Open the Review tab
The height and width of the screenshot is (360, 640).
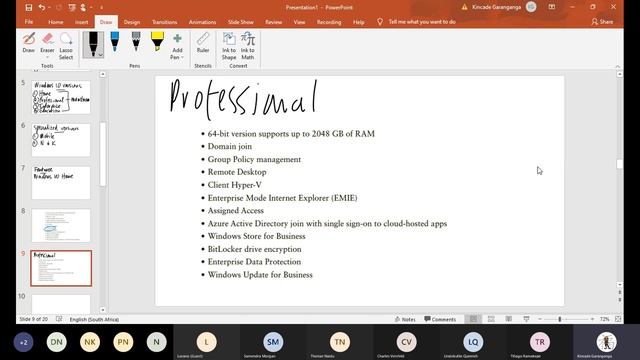tap(273, 22)
